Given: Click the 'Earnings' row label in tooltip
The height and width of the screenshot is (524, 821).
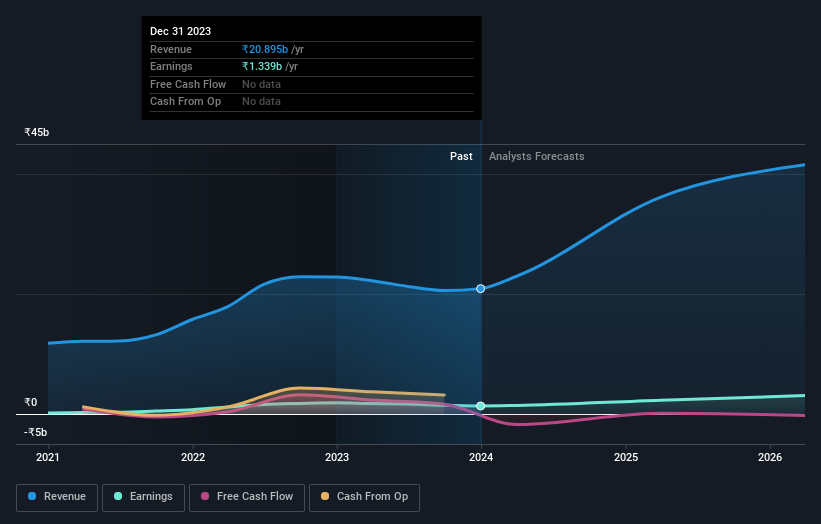Looking at the screenshot, I should (171, 66).
